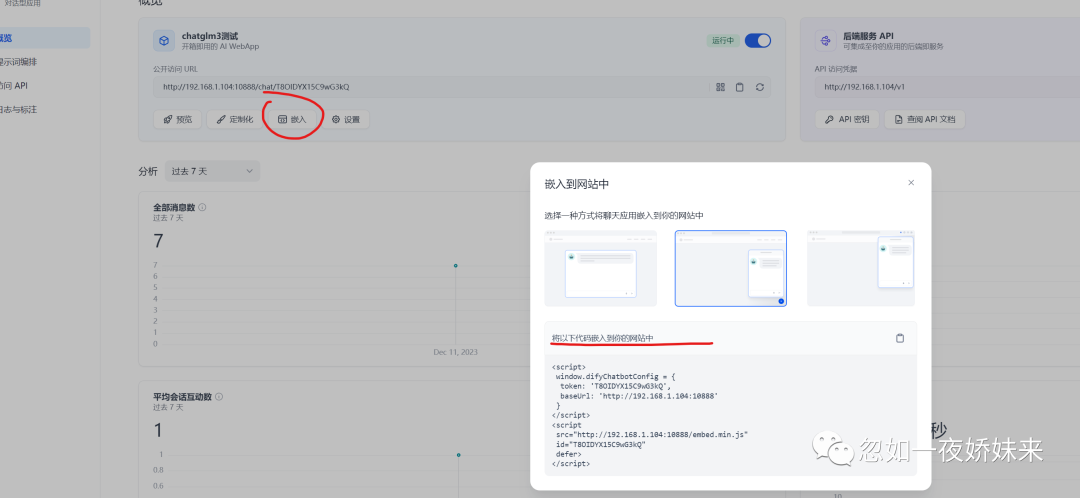Open the 过去 7 天 time range dropdown
Screen dimensions: 1080x498
pos(212,171)
